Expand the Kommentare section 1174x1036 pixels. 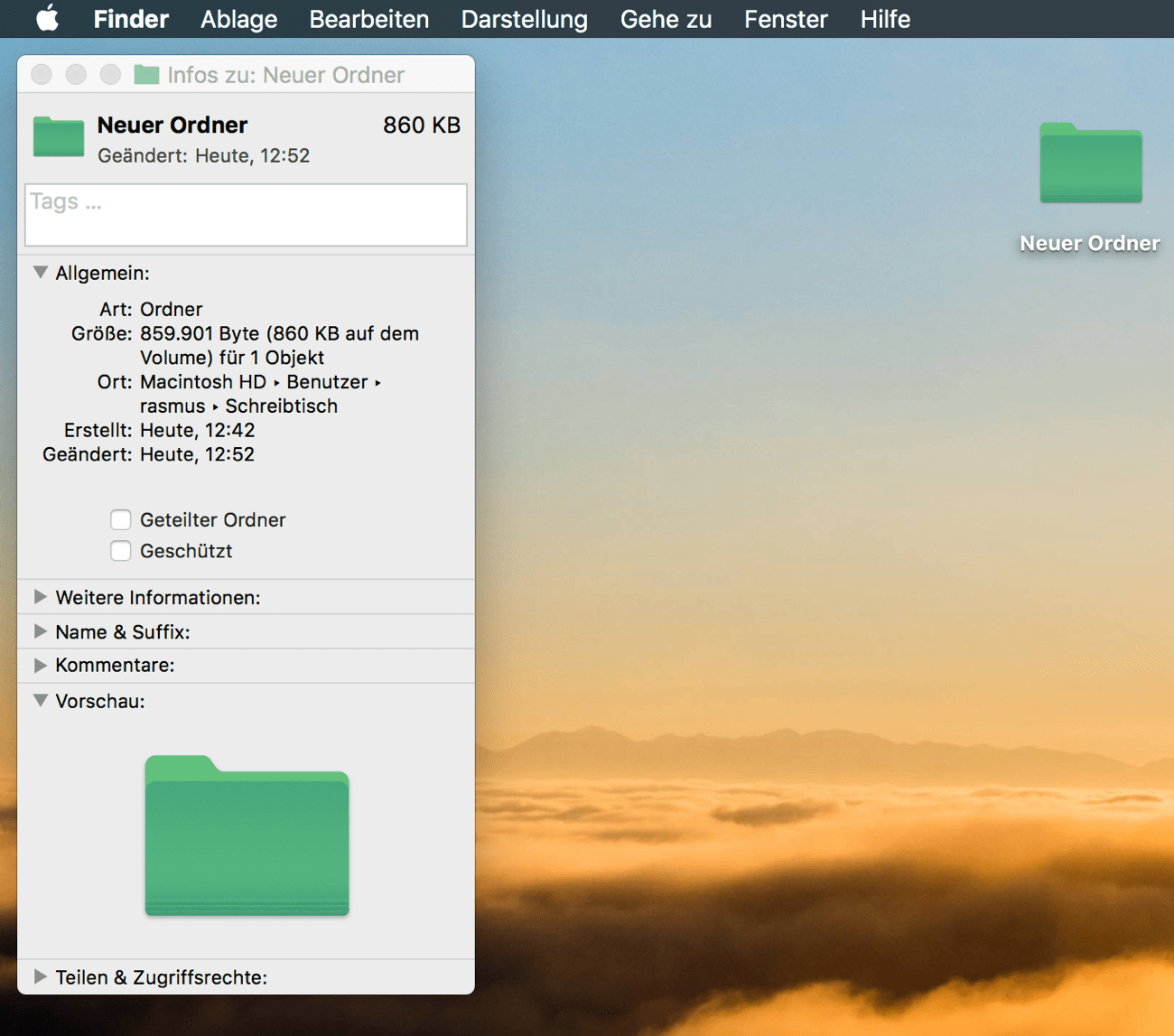point(41,666)
